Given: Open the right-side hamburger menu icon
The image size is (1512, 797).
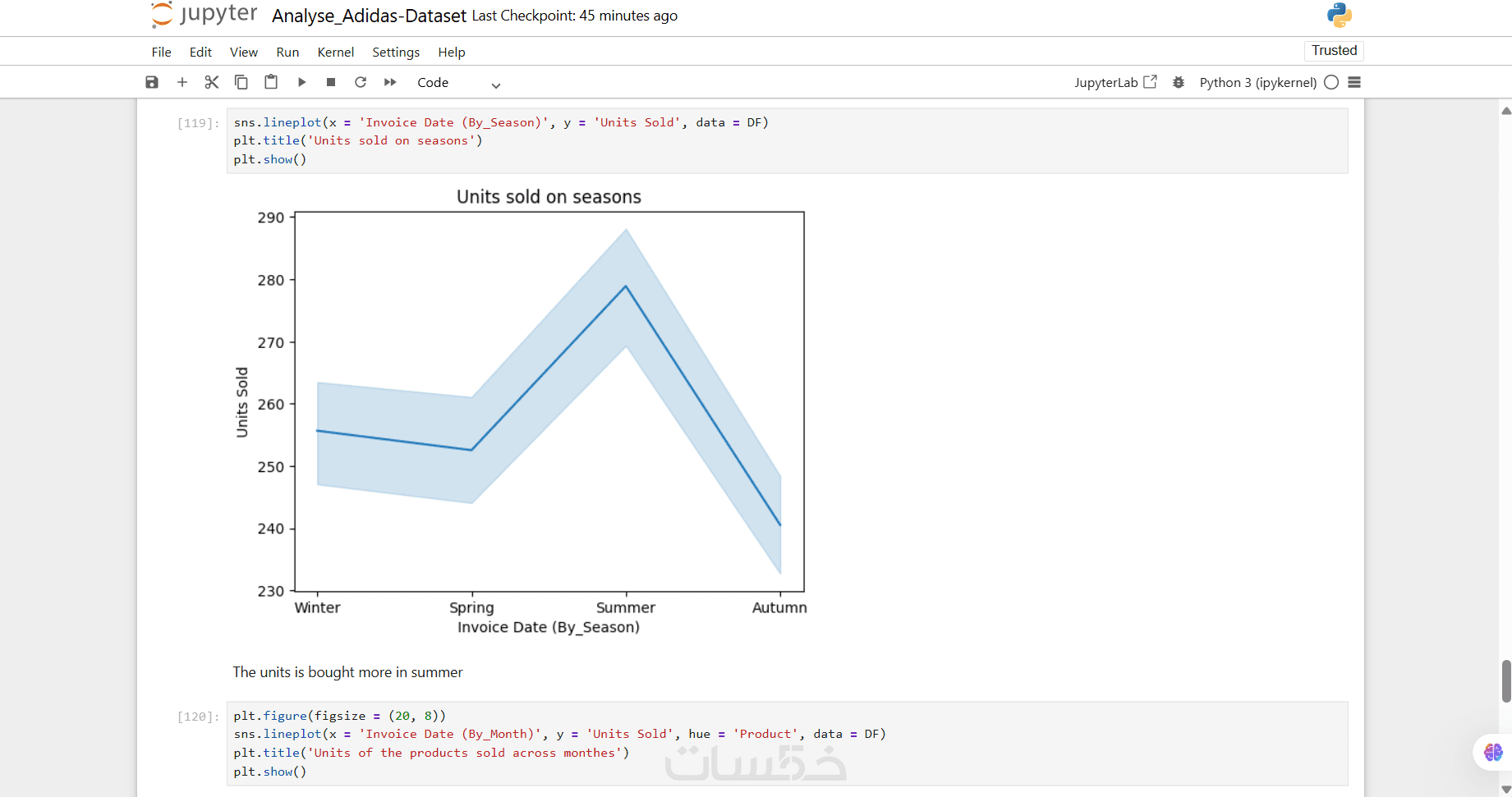Looking at the screenshot, I should click(x=1354, y=82).
